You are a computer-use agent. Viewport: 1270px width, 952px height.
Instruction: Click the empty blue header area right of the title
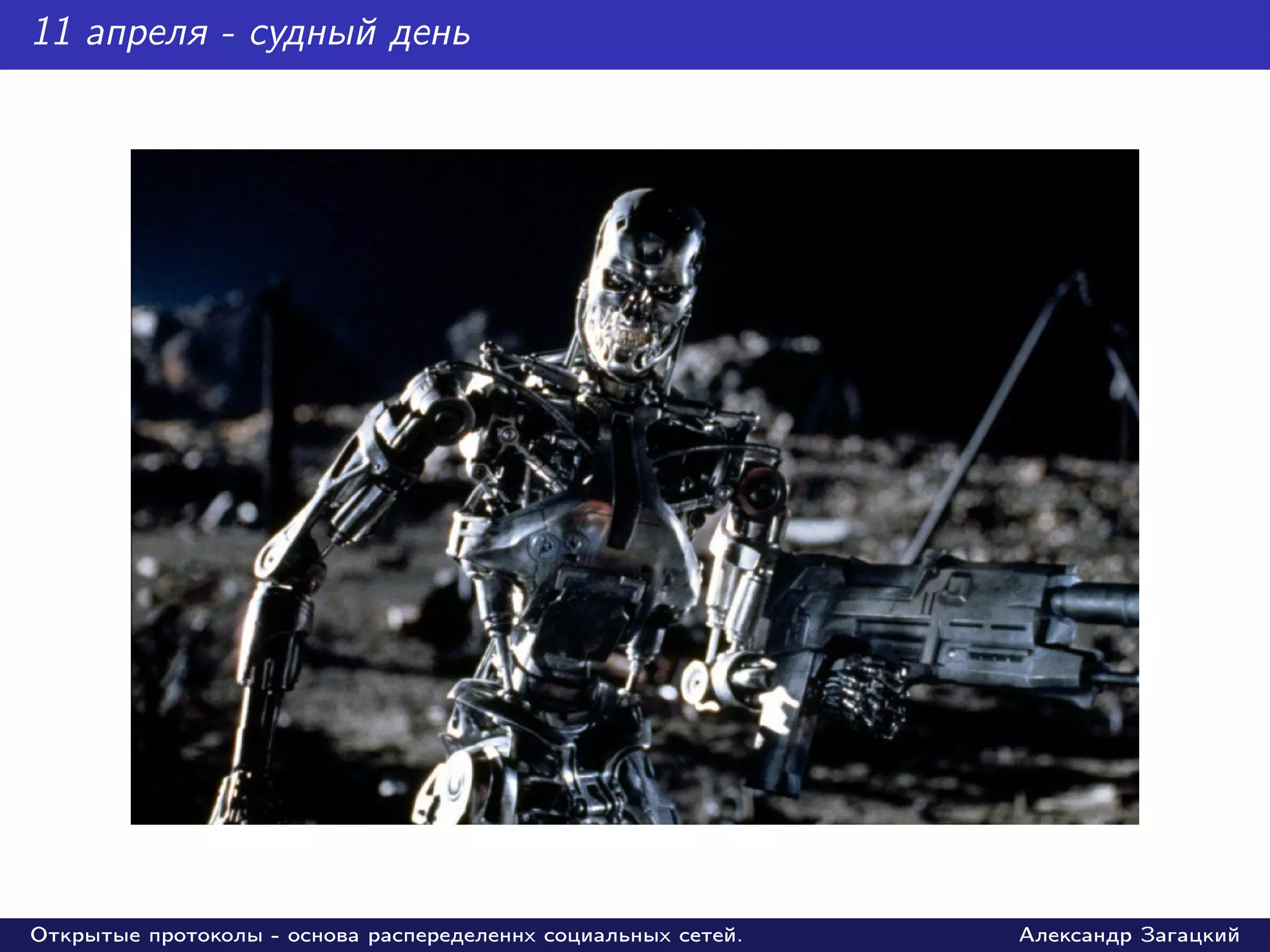click(x=868, y=34)
